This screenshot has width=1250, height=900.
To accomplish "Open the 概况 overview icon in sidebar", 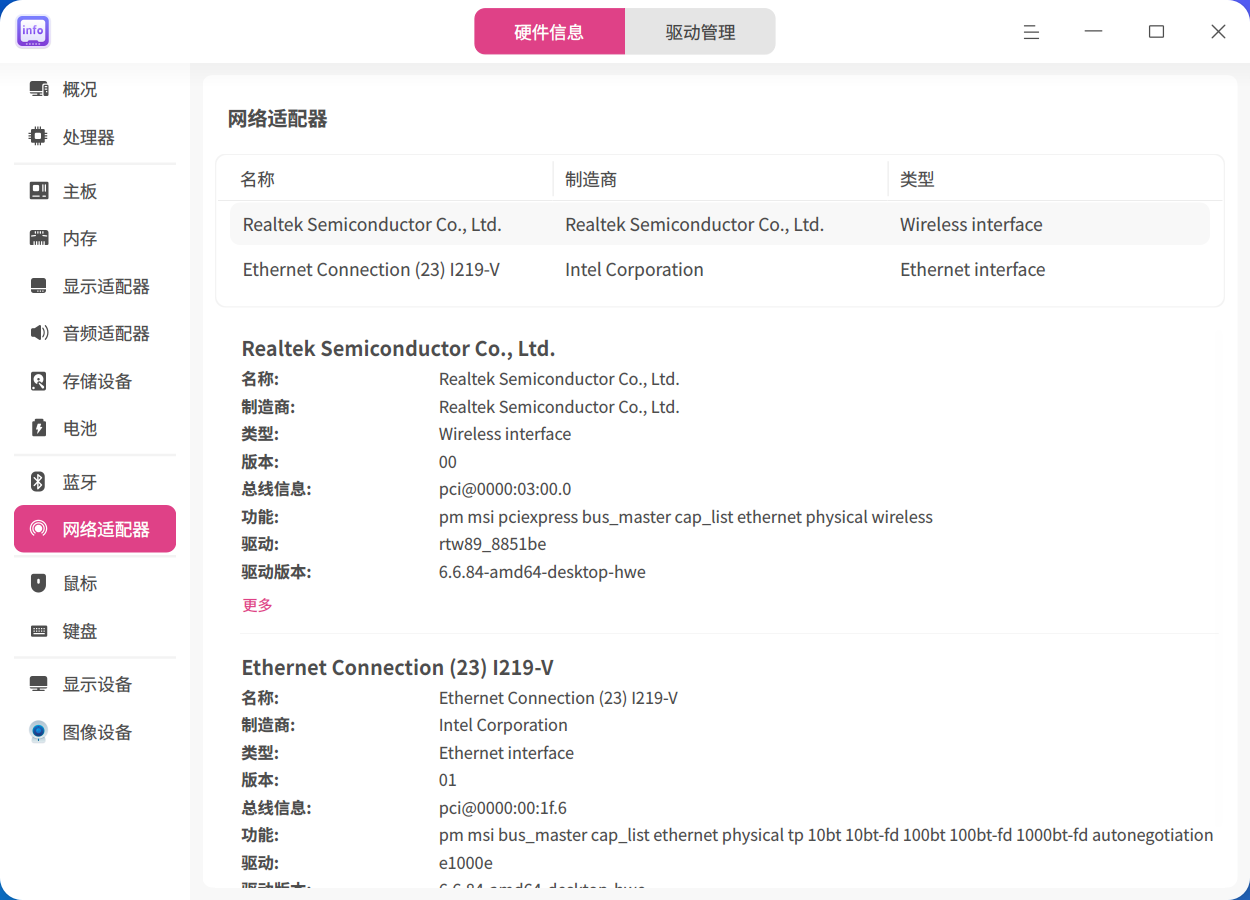I will pos(39,89).
